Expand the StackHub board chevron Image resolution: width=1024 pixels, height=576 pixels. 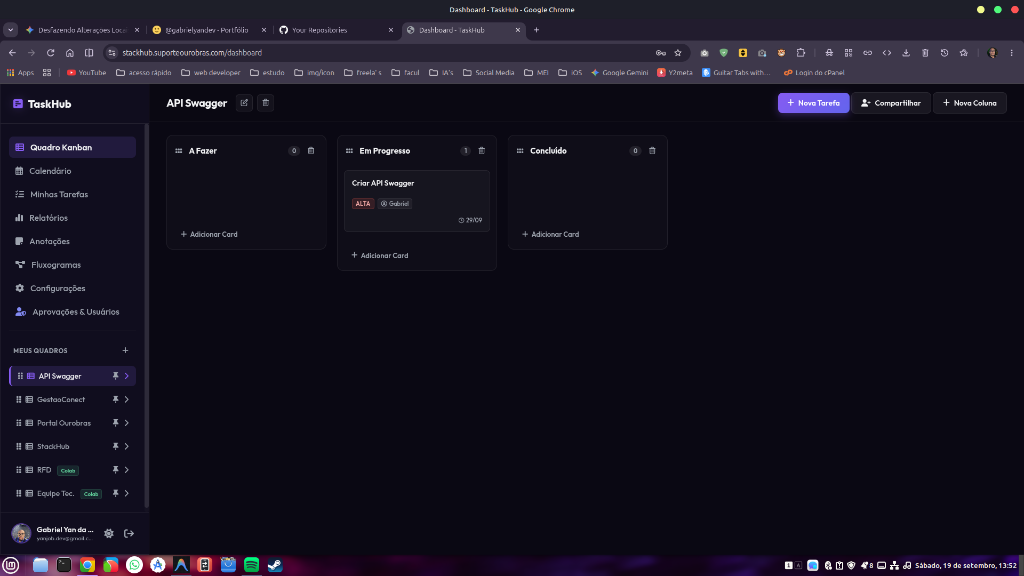[127, 447]
